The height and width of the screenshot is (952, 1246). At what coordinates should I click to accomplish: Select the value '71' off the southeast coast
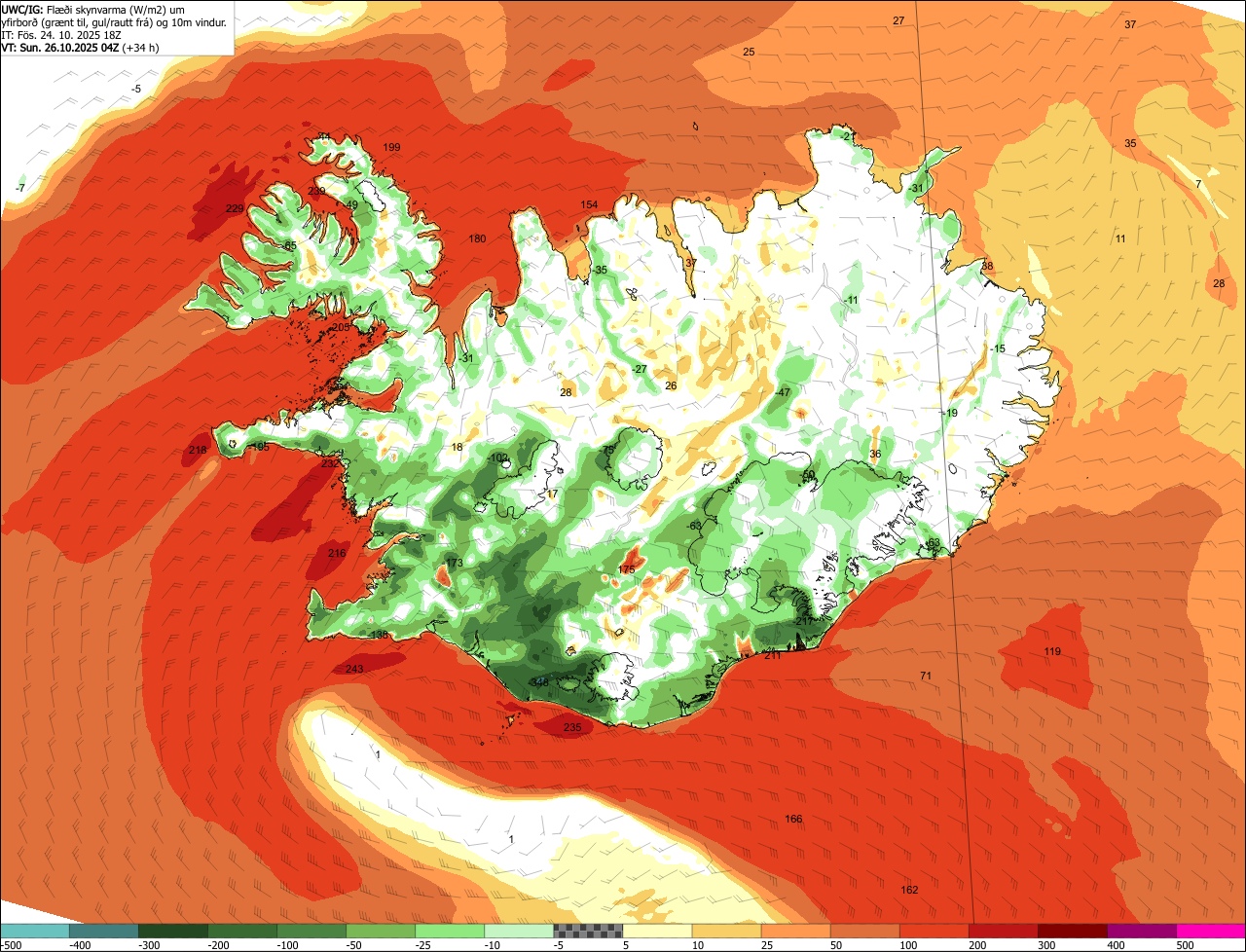[x=926, y=675]
